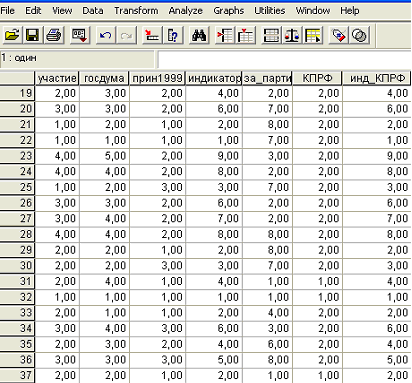Open the Edit menu
The image size is (412, 383).
[33, 11]
